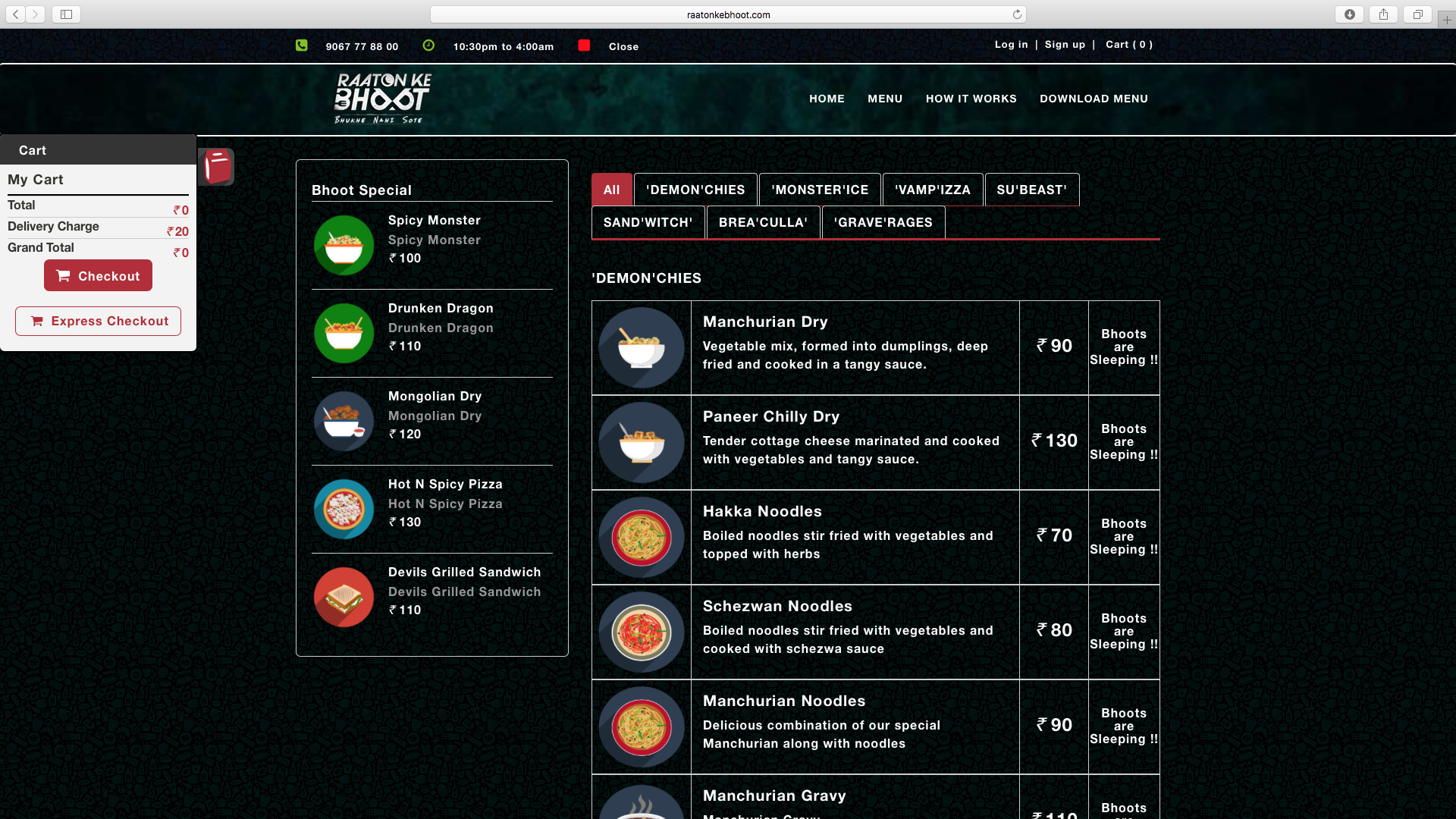Click the Hot N Spicy Pizza thumbnail
Image resolution: width=1456 pixels, height=819 pixels.
344,509
